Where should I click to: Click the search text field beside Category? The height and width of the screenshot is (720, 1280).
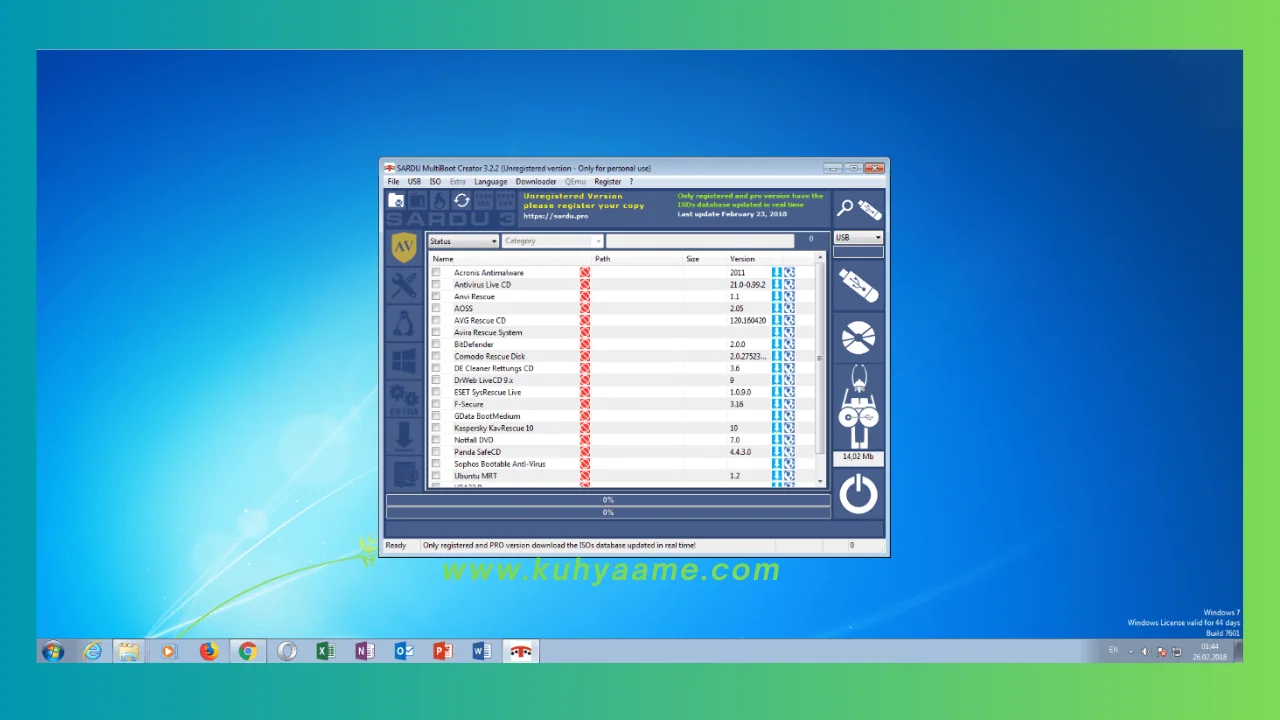700,241
